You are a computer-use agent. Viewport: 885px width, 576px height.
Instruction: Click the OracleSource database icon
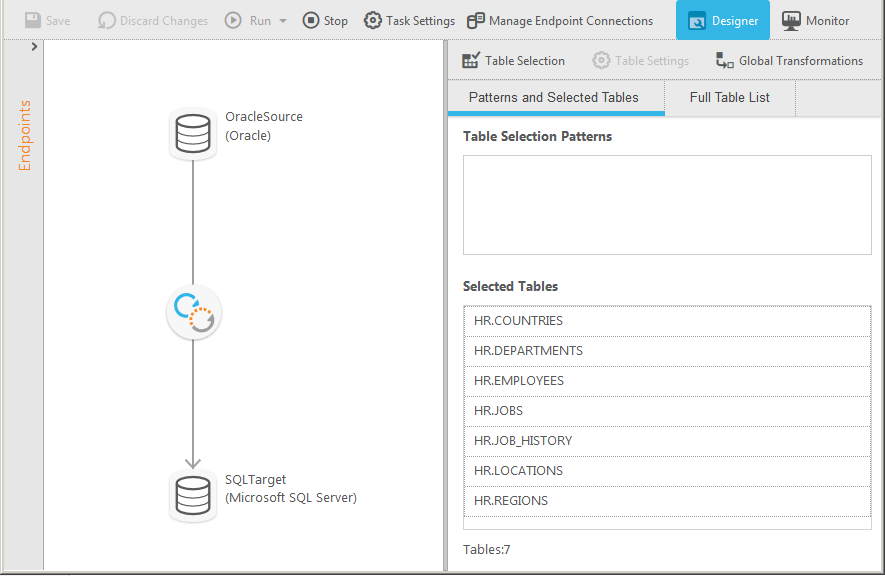[193, 134]
